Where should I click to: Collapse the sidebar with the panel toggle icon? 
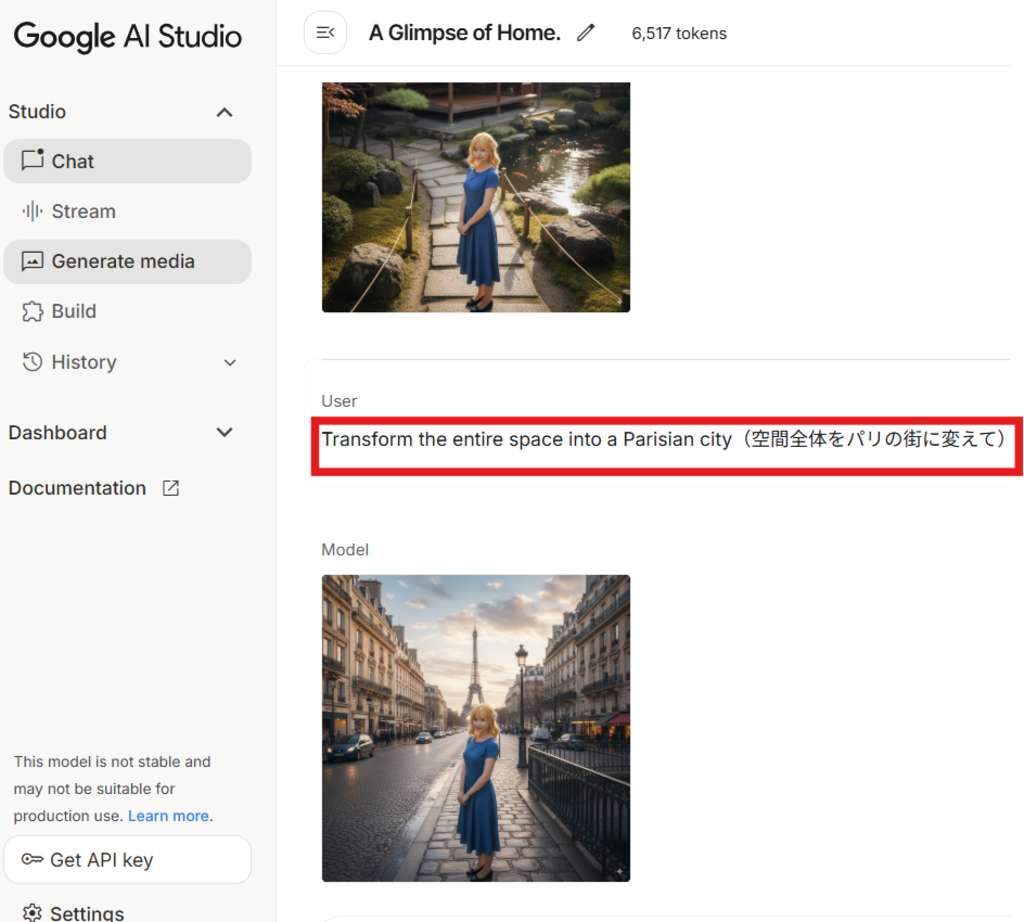click(325, 33)
